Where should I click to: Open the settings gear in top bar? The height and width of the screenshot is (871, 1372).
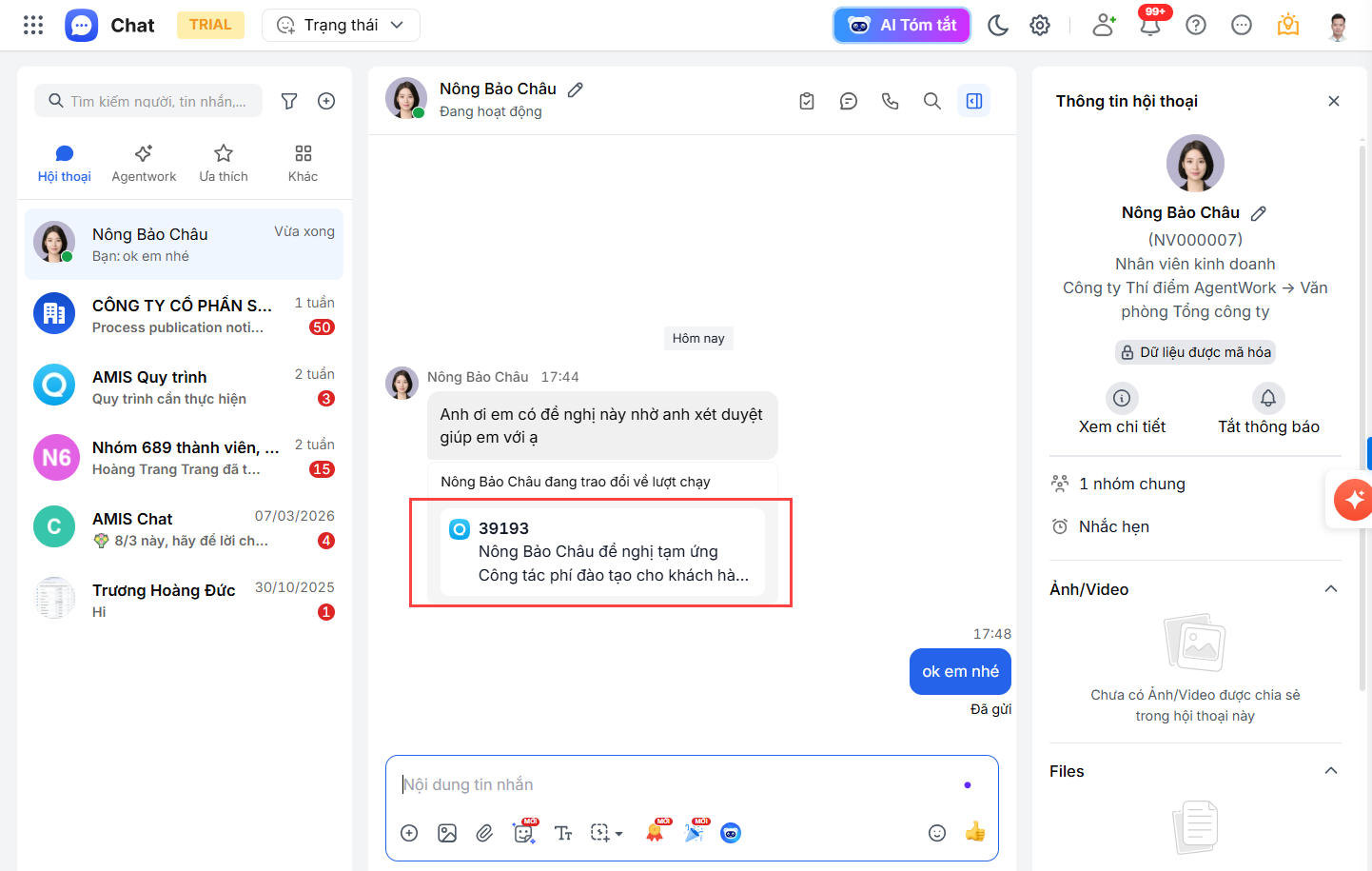(1040, 25)
